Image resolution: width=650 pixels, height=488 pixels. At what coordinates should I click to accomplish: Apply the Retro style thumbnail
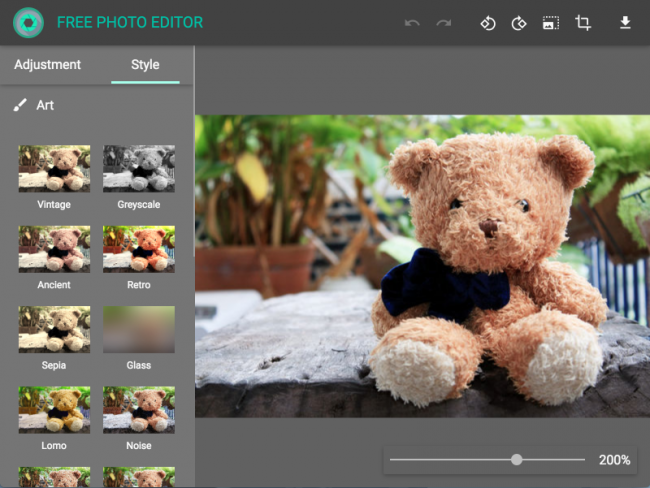[x=139, y=249]
